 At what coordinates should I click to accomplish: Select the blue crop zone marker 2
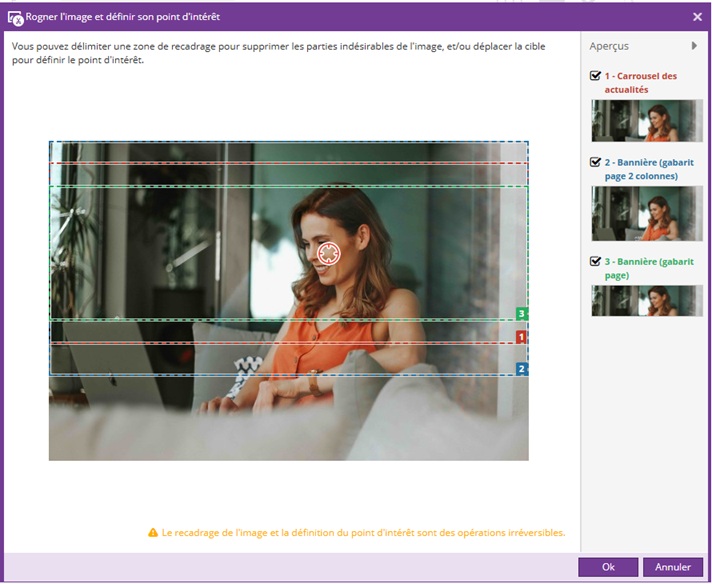coord(521,369)
